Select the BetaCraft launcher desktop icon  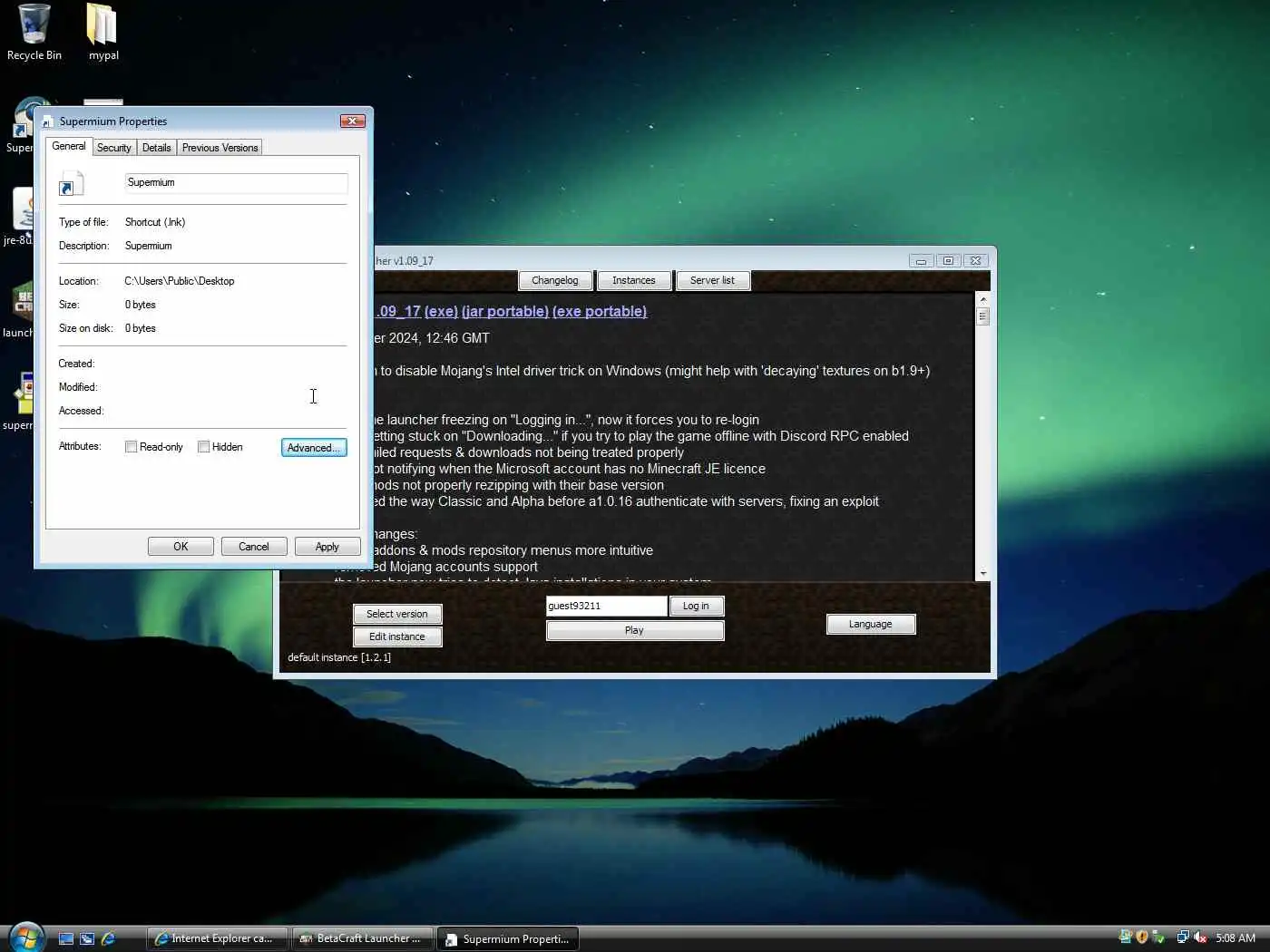tap(17, 310)
